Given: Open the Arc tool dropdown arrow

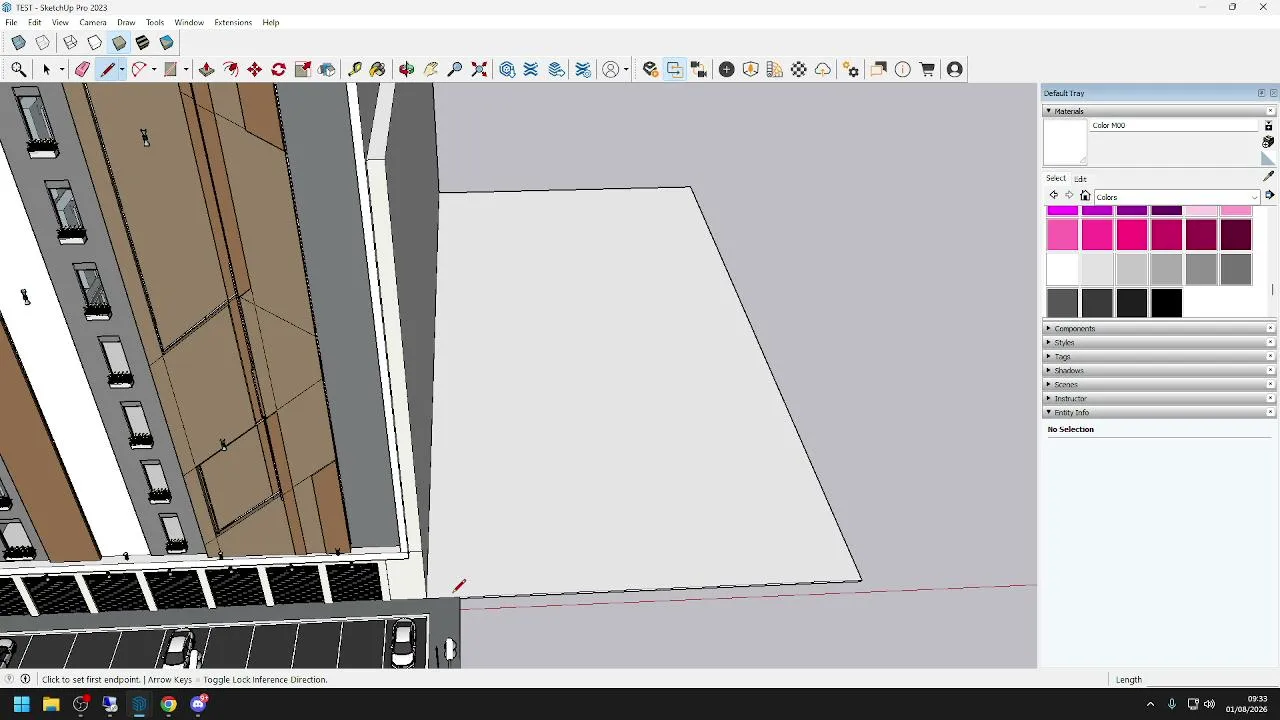Looking at the screenshot, I should [153, 69].
